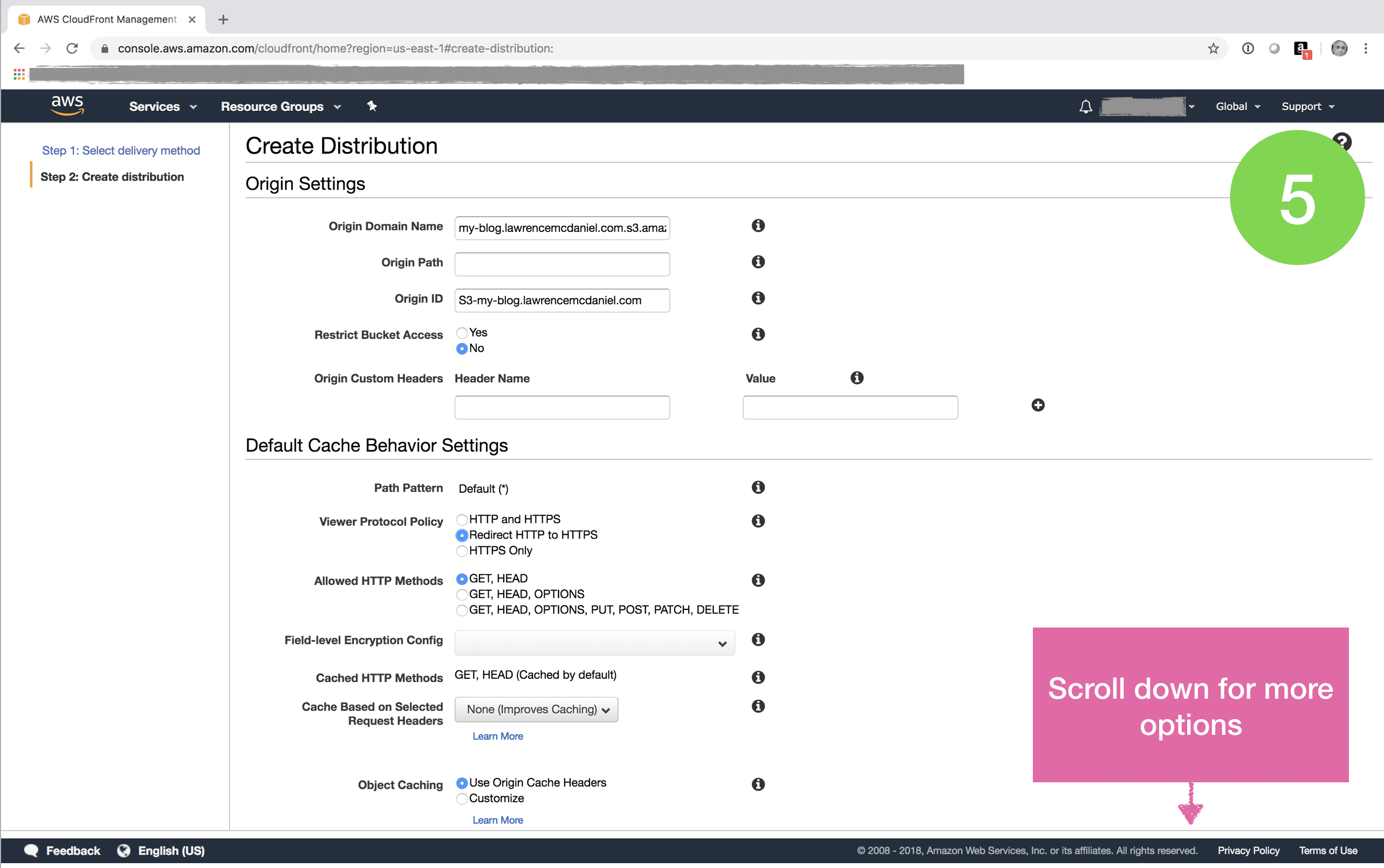Click the Feedback button in footer

point(62,851)
